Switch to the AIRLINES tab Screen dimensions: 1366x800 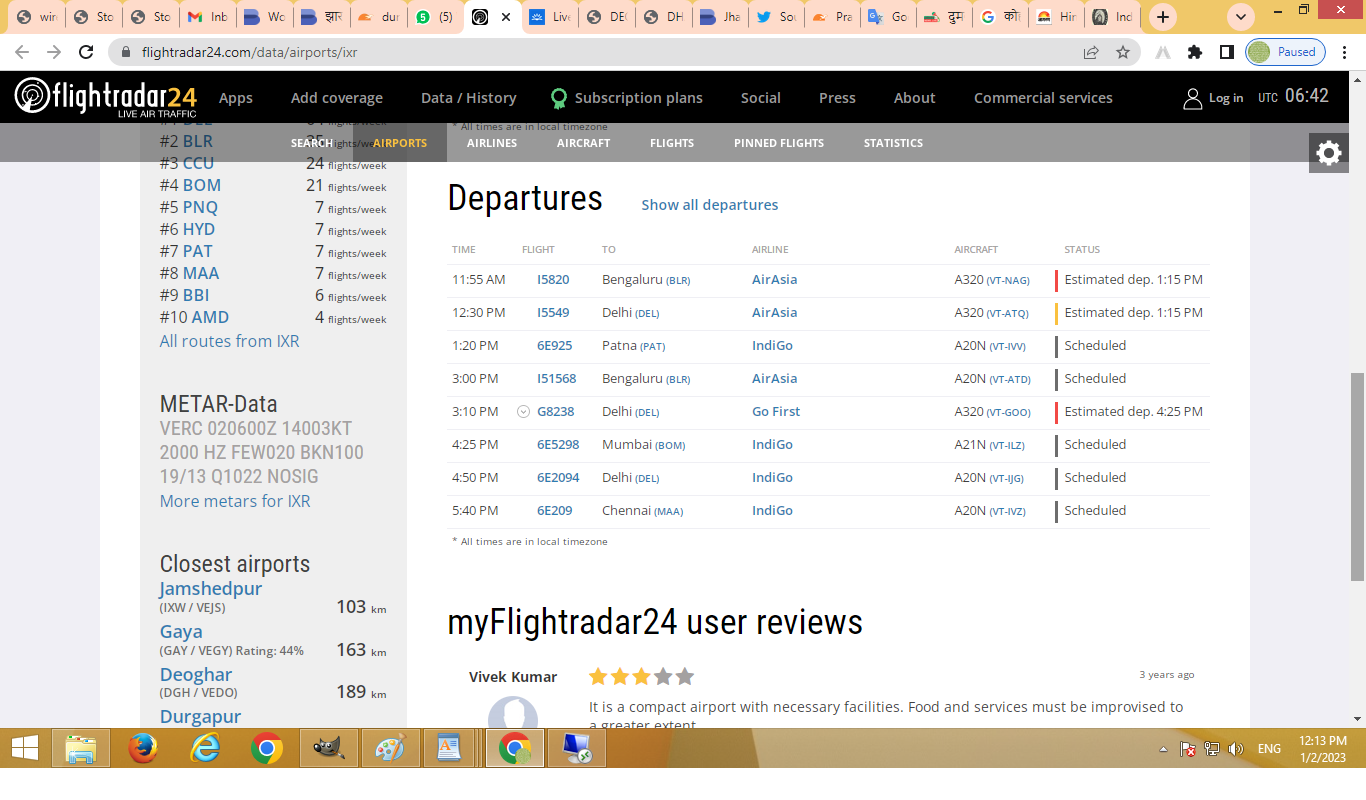492,143
